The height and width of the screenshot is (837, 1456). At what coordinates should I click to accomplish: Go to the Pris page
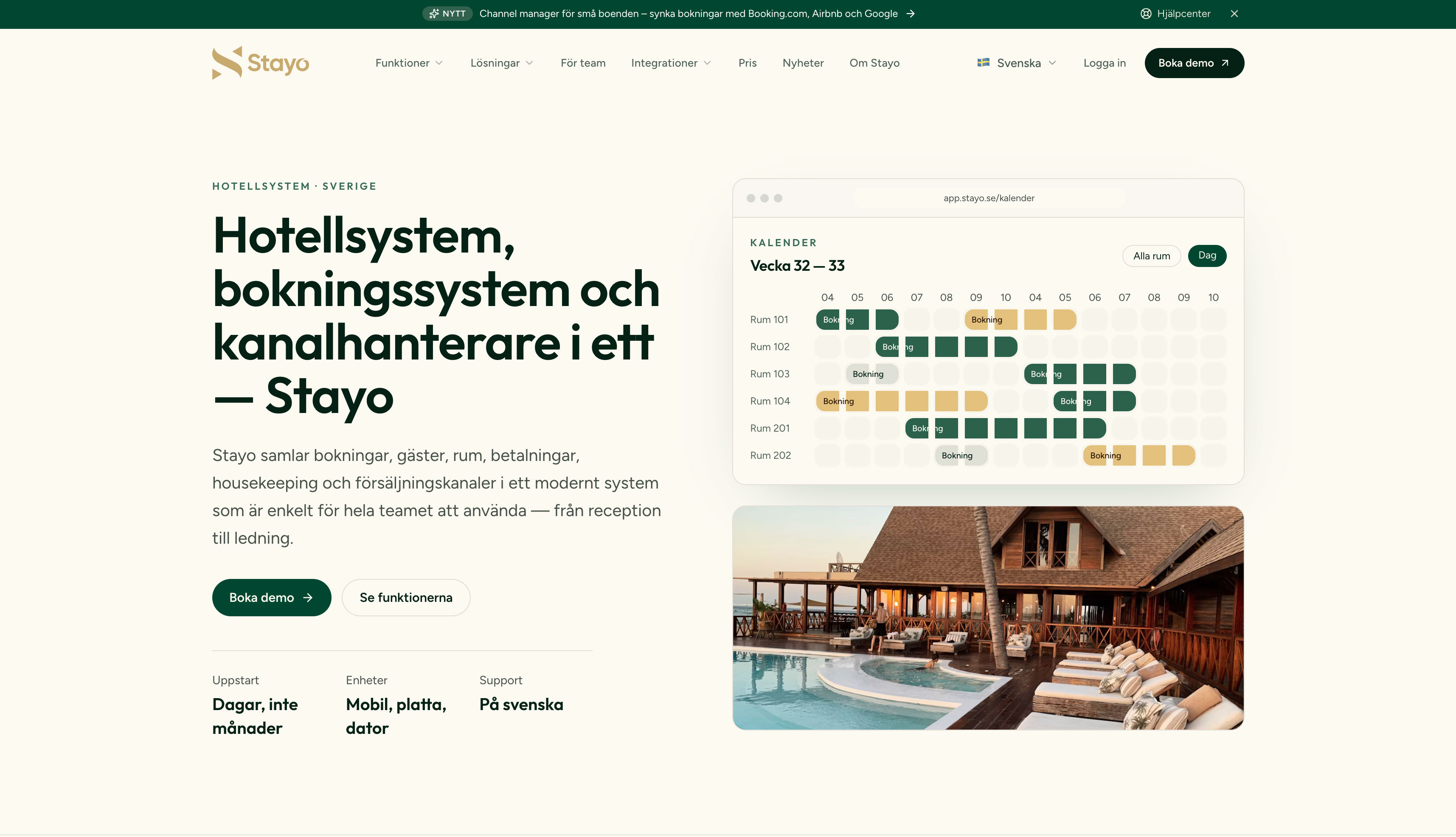point(747,63)
